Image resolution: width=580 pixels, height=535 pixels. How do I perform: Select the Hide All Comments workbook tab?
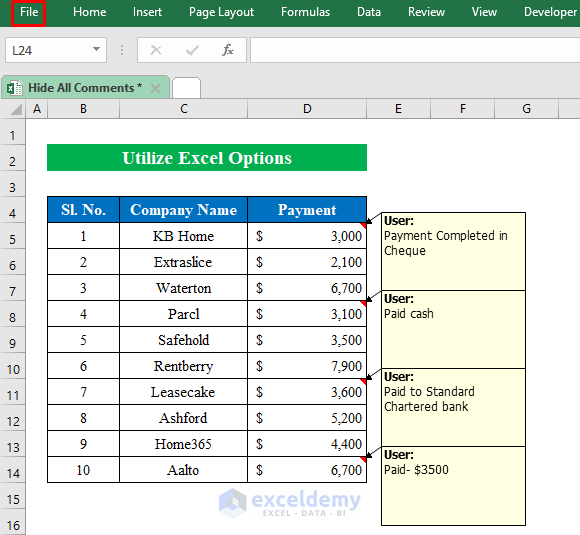click(x=85, y=88)
